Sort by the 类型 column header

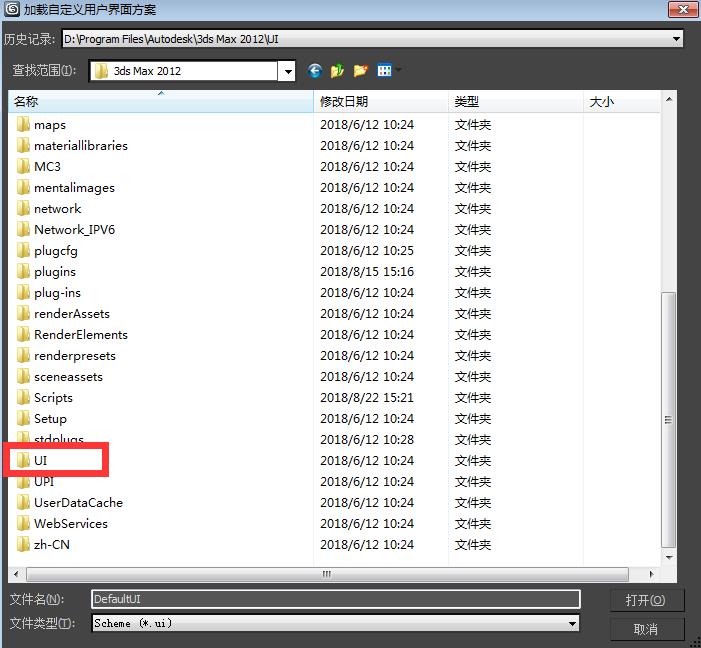click(x=516, y=102)
